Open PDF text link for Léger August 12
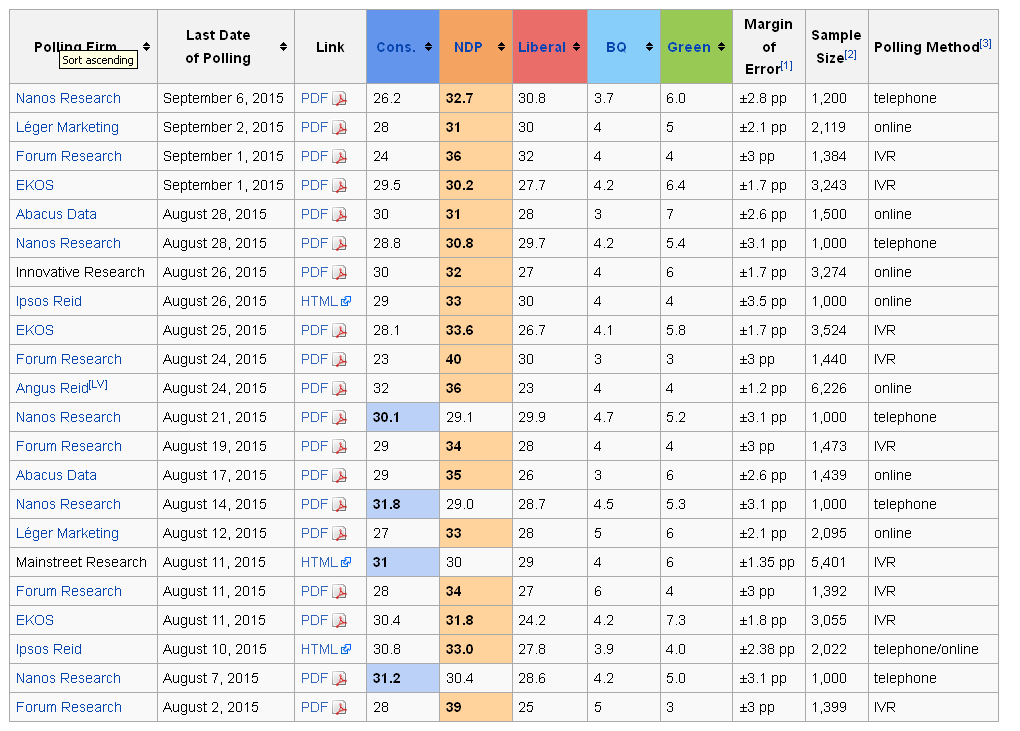Viewport: 1020px width, 731px height. pyautogui.click(x=314, y=533)
